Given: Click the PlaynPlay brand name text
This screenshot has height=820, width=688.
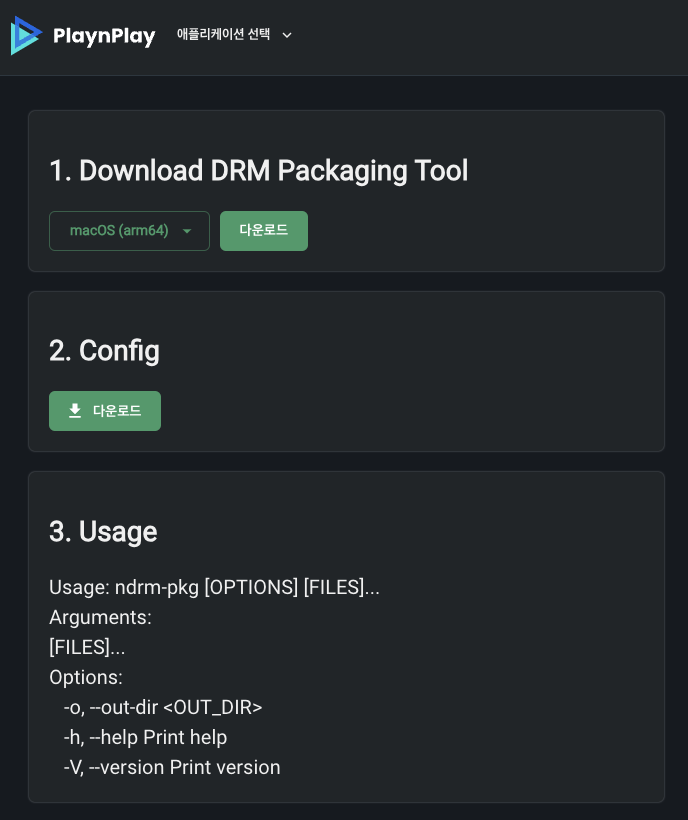Looking at the screenshot, I should [x=104, y=37].
